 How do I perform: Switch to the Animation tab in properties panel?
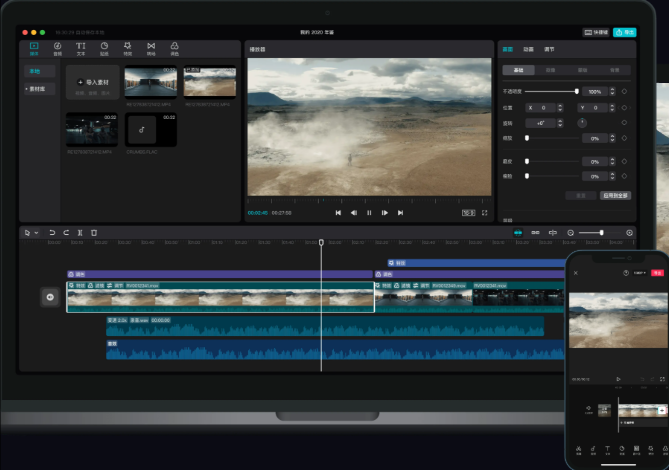(528, 48)
